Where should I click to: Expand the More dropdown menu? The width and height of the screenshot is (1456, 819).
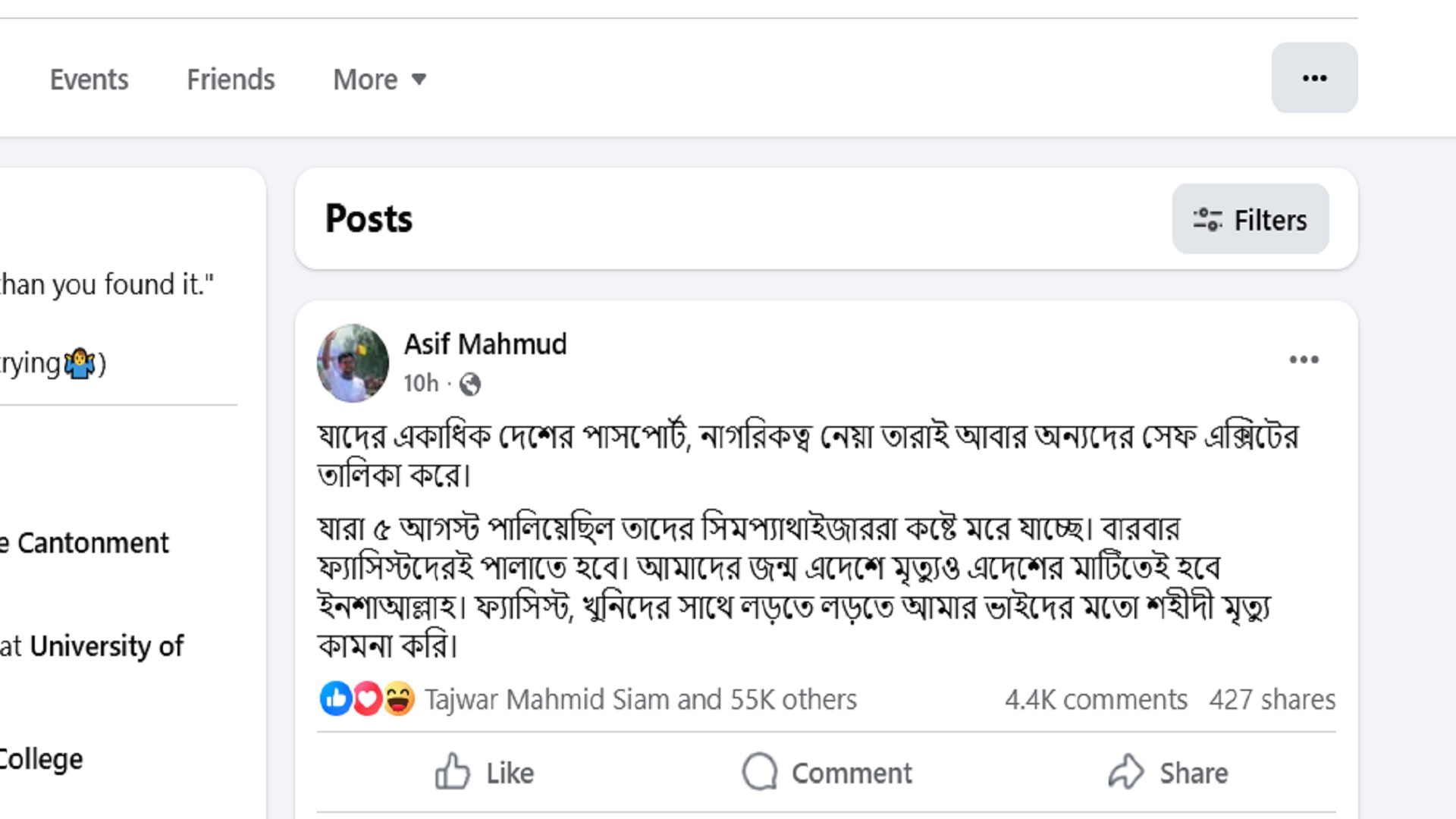pyautogui.click(x=379, y=80)
